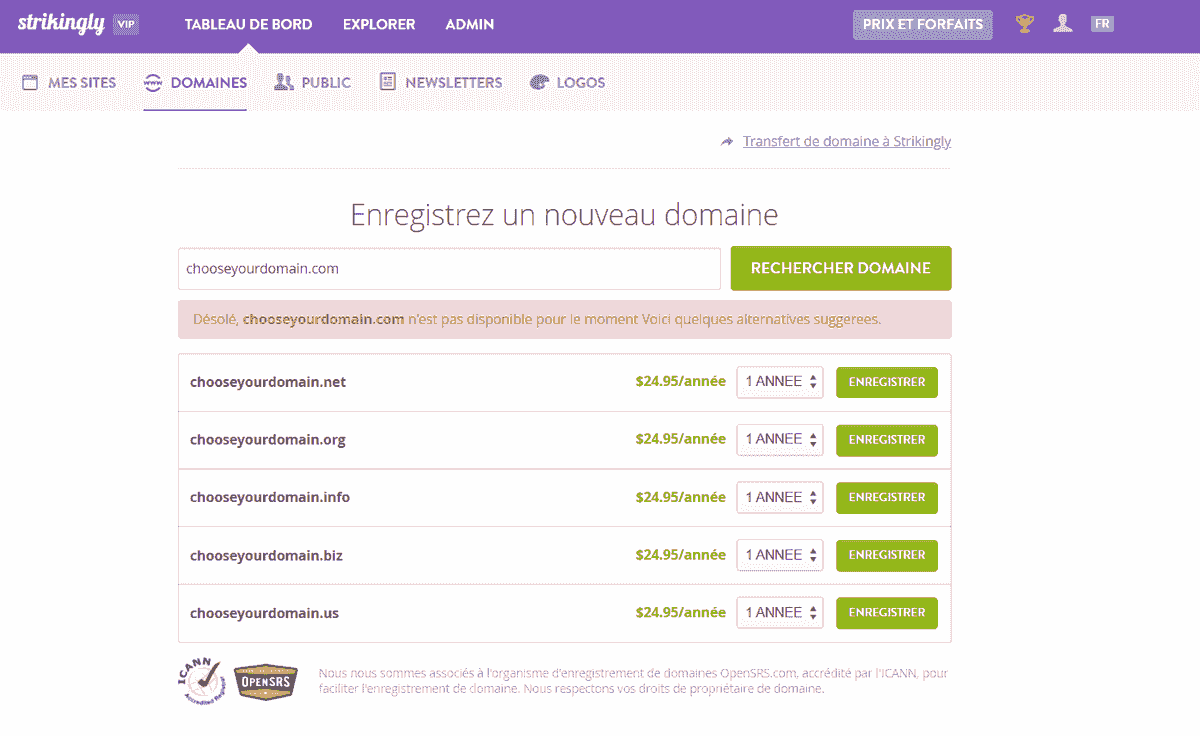The height and width of the screenshot is (736, 1200).
Task: Open the trophy rewards icon
Action: pos(1025,24)
